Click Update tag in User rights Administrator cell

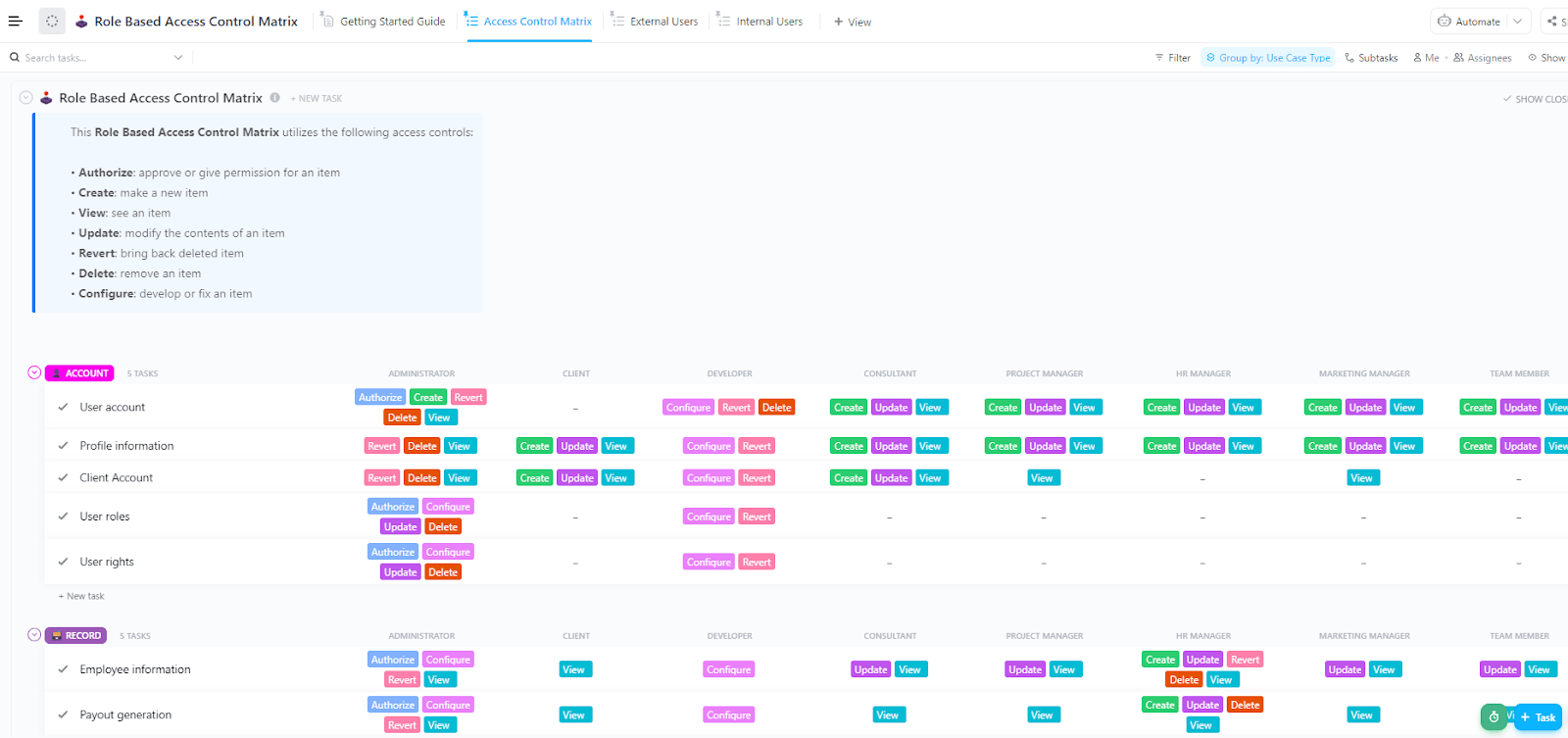tap(400, 572)
